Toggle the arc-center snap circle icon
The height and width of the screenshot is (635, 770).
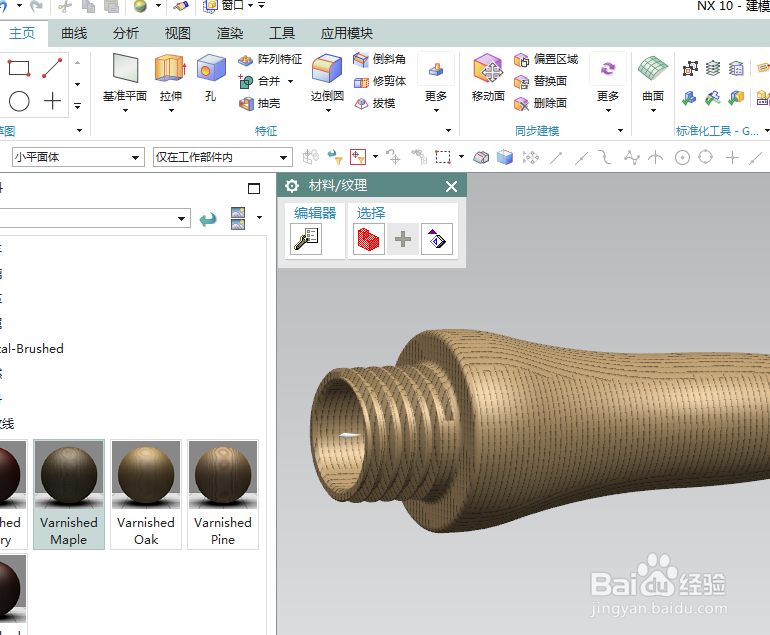(682, 158)
